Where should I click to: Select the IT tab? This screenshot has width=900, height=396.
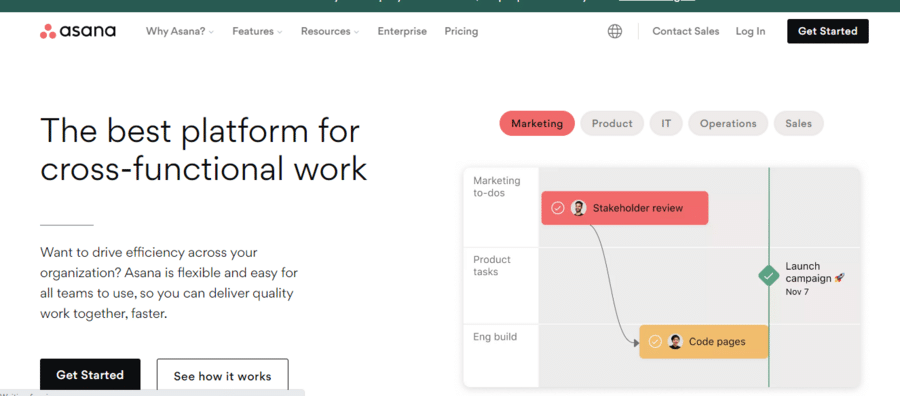pos(666,123)
